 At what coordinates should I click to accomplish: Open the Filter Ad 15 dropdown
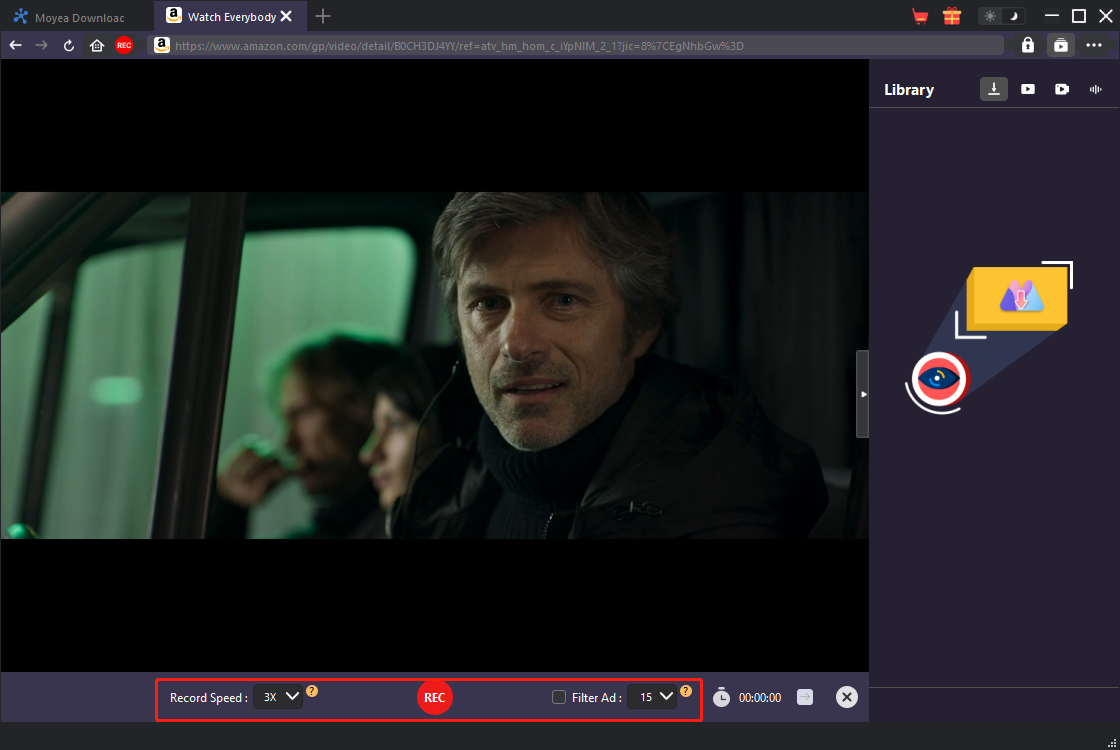pos(651,696)
